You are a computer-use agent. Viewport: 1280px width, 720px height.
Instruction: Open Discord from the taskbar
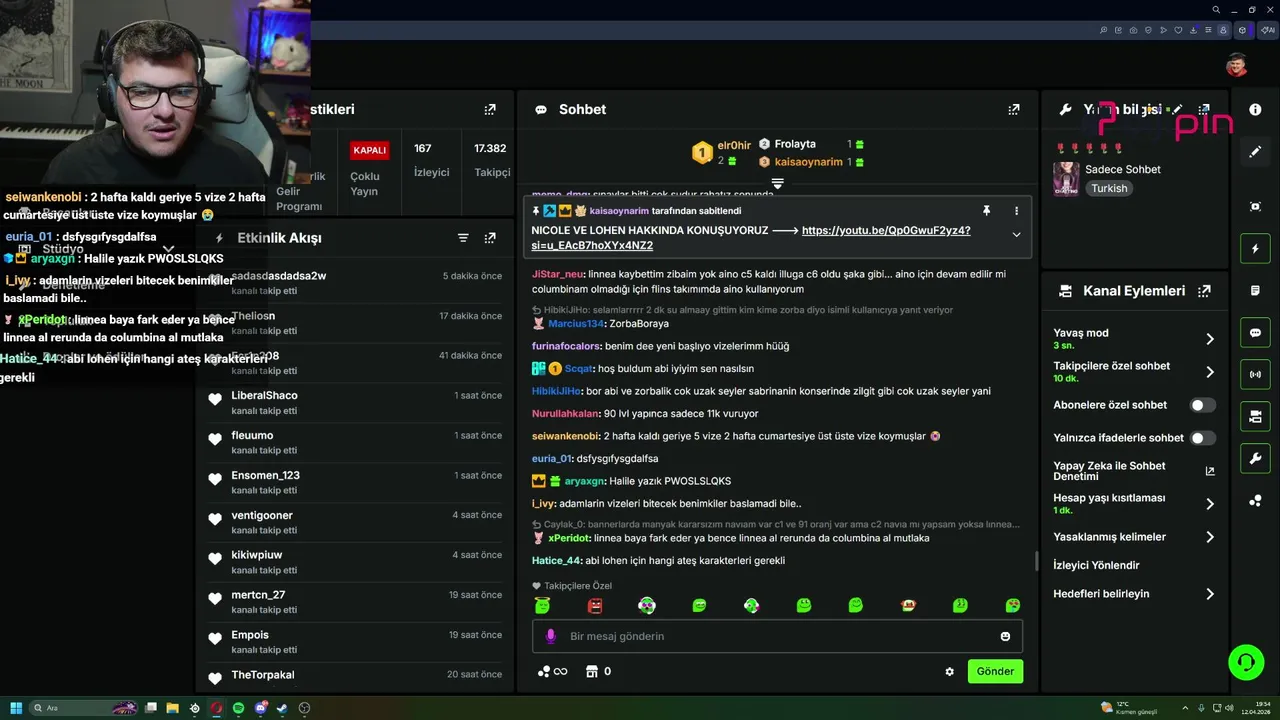pos(260,708)
